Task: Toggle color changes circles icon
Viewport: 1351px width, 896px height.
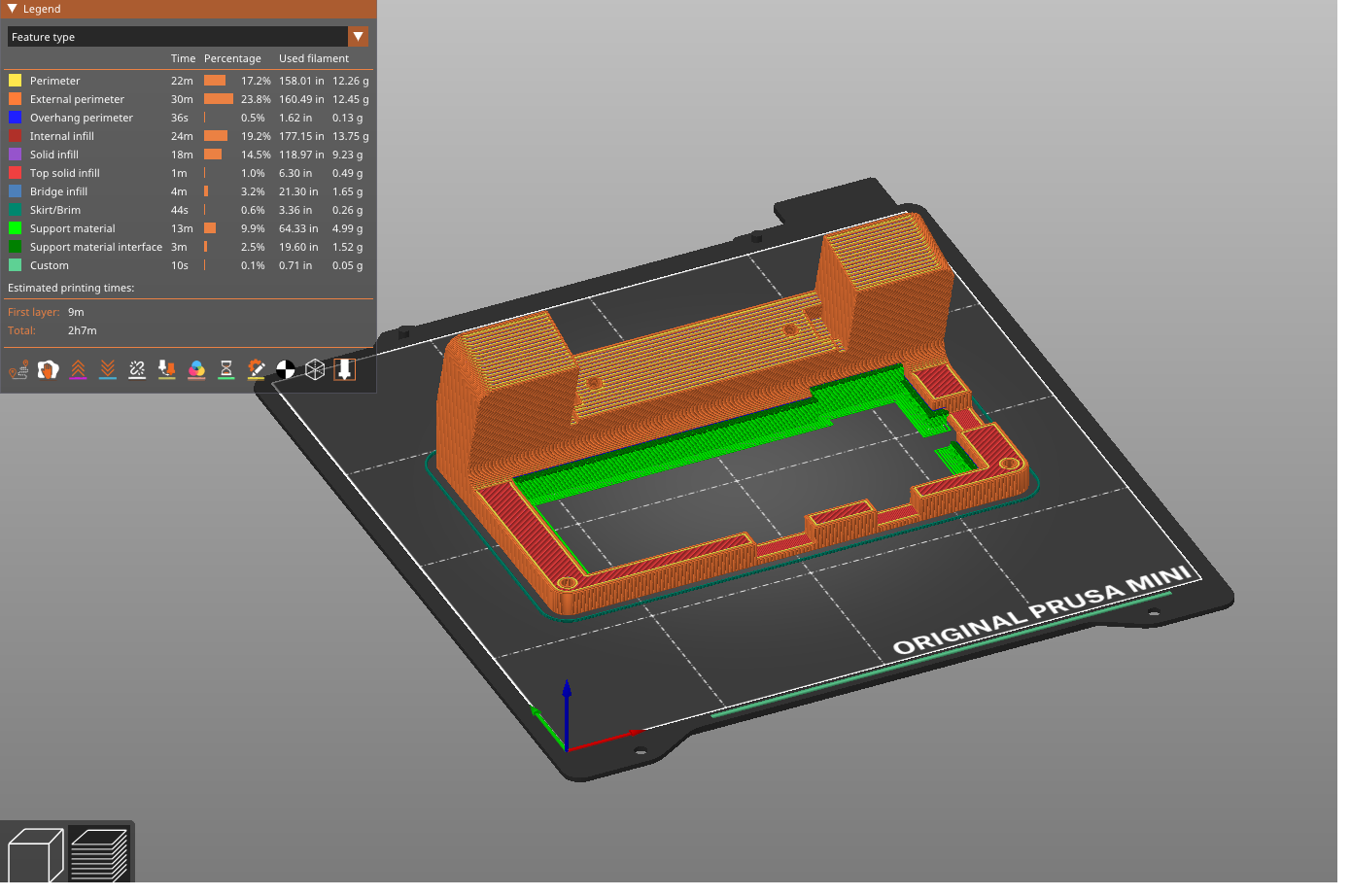Action: coord(196,370)
